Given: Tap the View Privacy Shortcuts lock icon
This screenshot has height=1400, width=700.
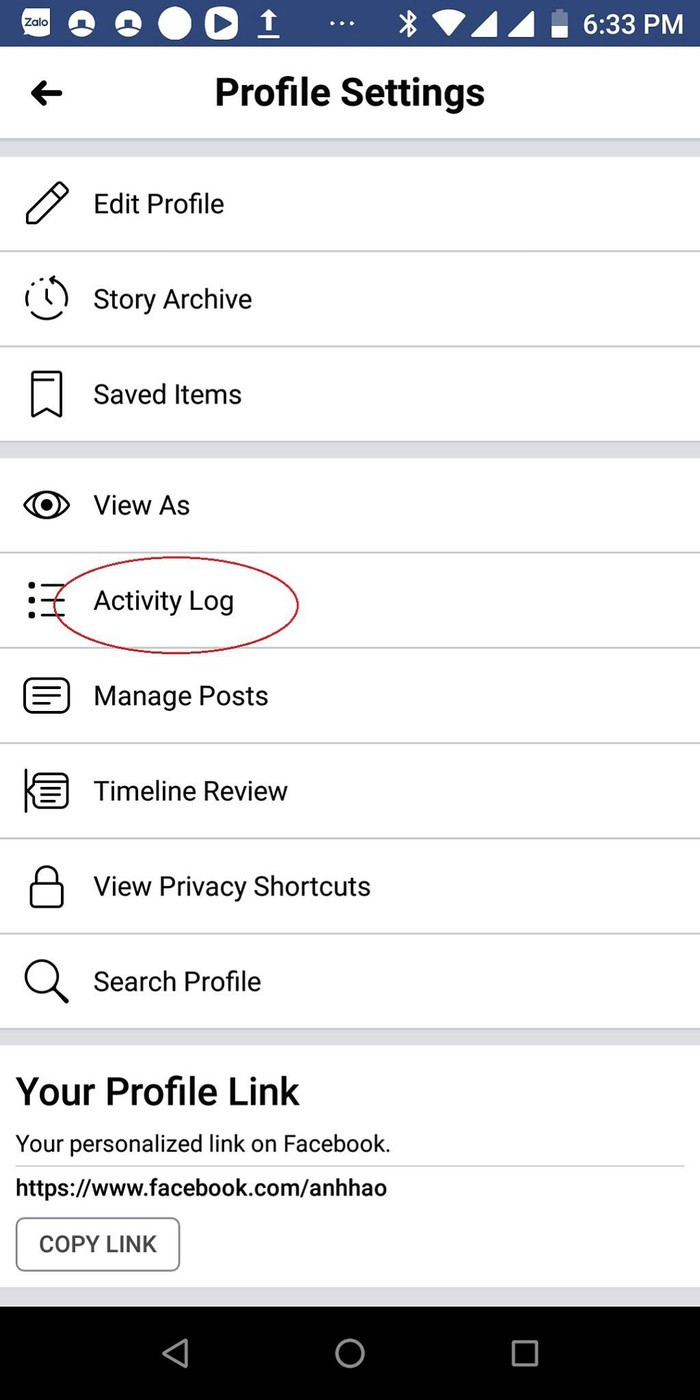Looking at the screenshot, I should point(46,887).
